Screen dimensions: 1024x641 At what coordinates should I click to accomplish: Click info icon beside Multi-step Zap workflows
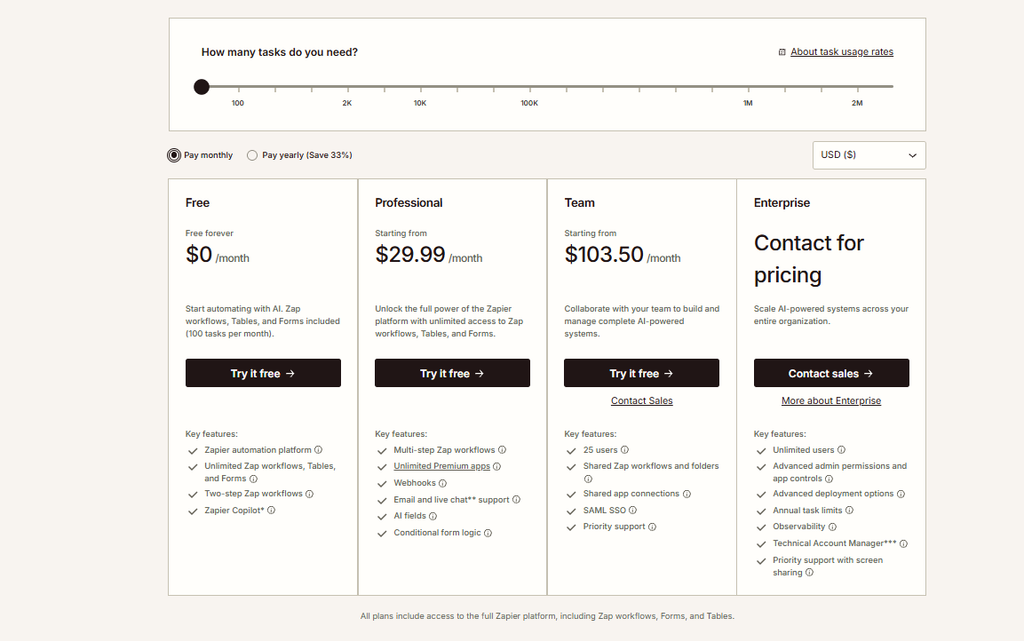(x=502, y=450)
